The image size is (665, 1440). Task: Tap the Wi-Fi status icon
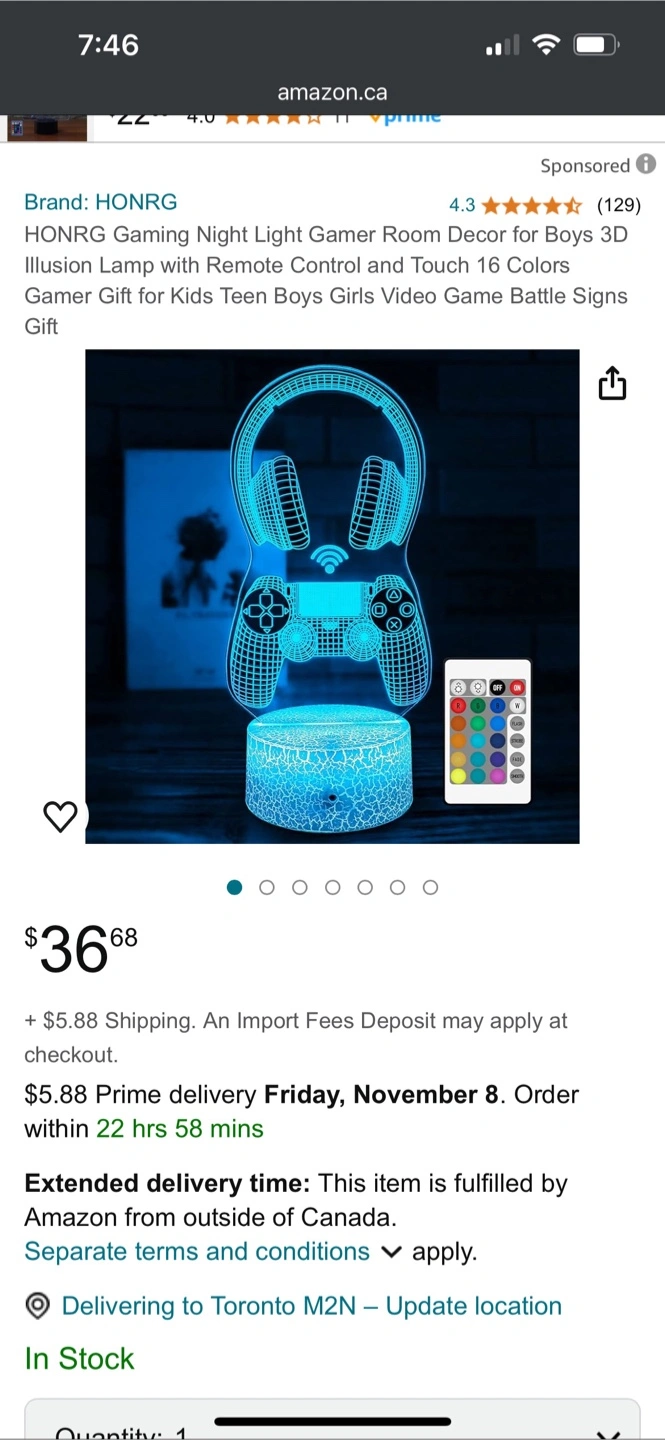point(545,45)
